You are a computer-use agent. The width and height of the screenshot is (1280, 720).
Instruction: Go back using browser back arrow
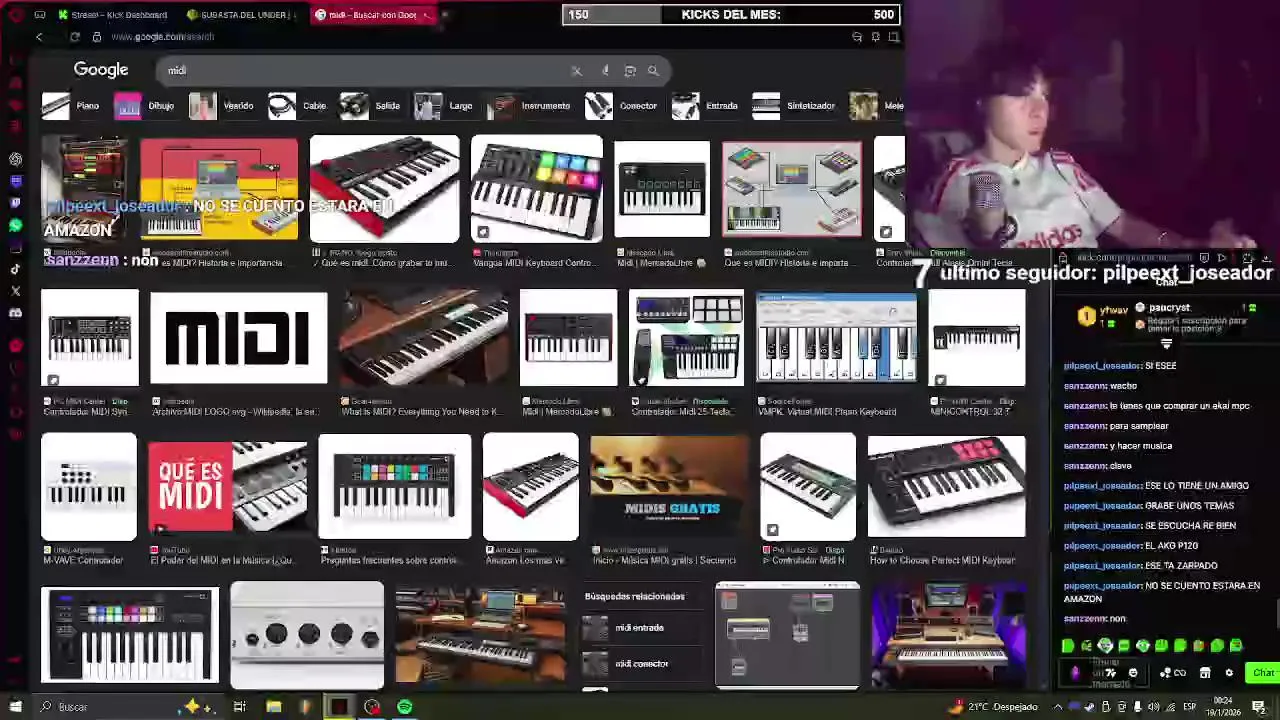[x=39, y=37]
